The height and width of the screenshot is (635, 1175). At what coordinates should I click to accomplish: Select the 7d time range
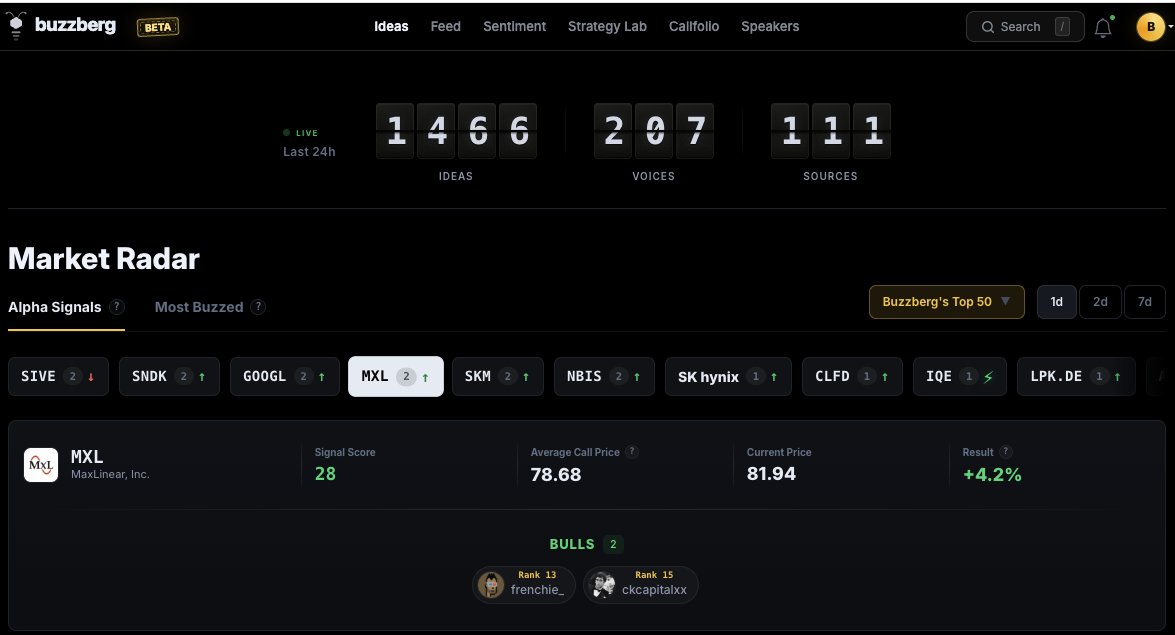[x=1144, y=301]
